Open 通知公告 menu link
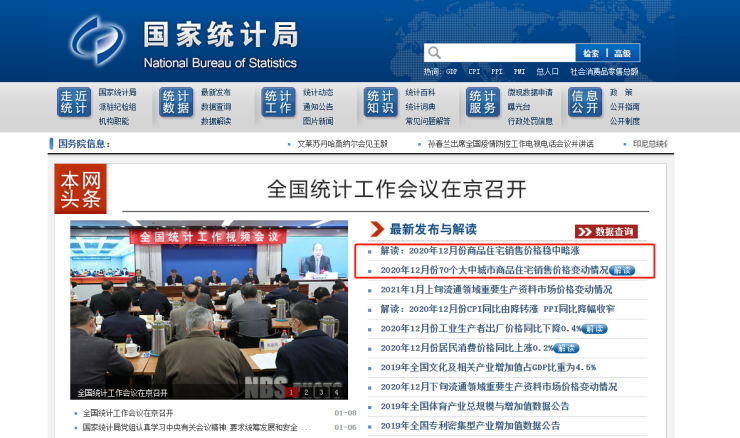740x438 pixels. click(x=318, y=107)
